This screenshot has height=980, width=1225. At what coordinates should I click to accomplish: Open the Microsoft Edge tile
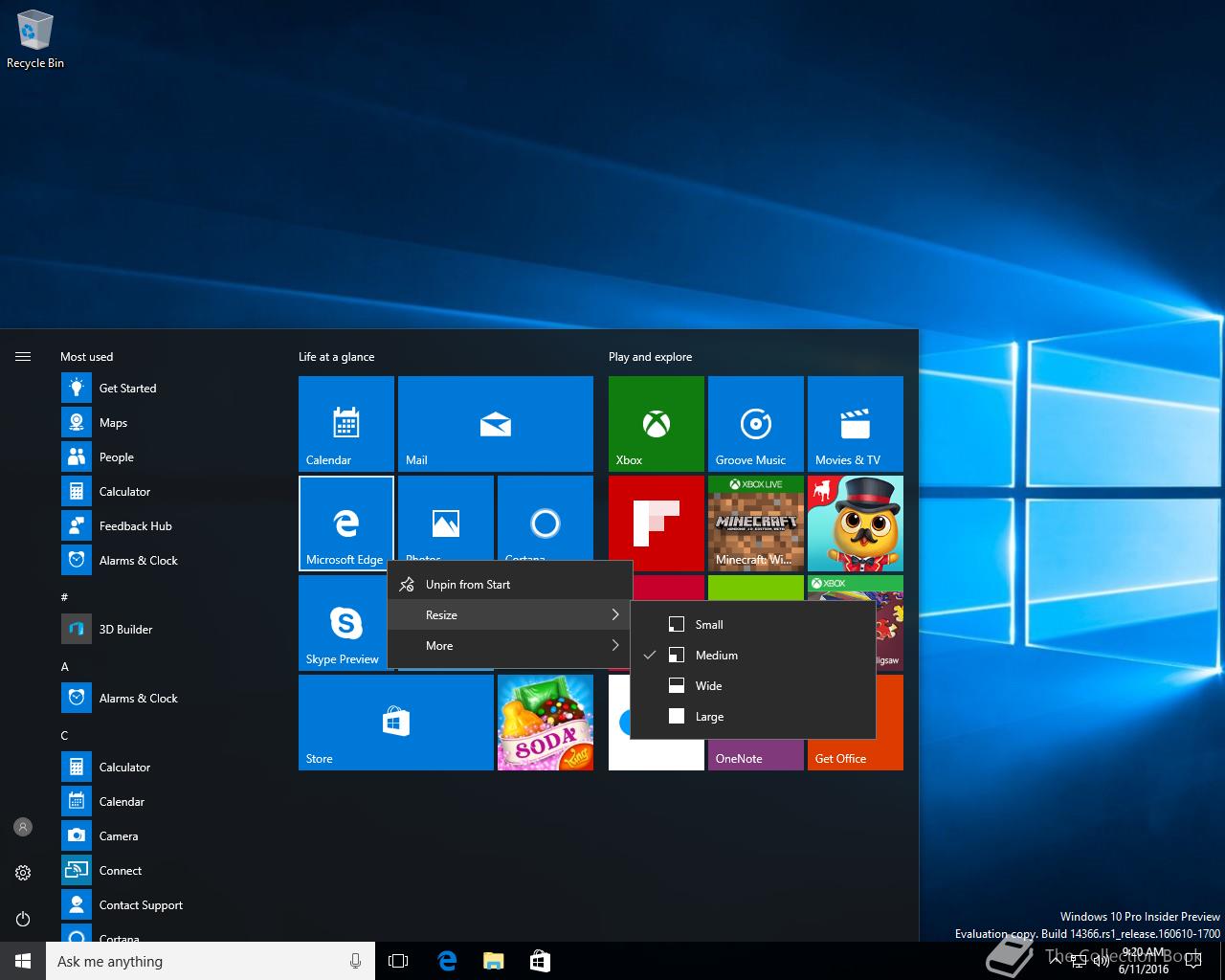346,523
